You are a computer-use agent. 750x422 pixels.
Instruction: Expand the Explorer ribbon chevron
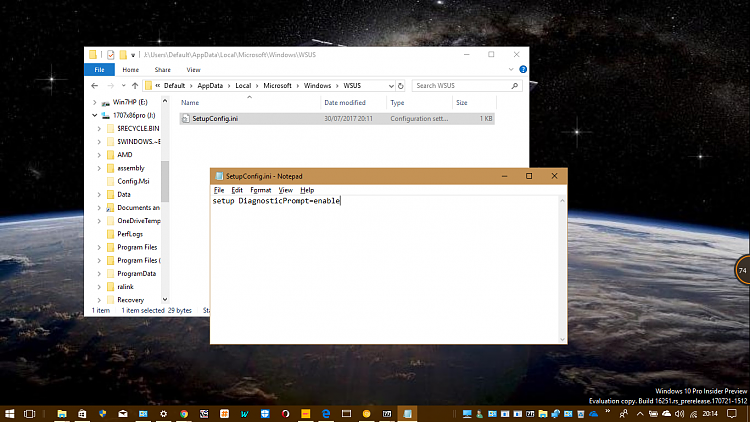coord(511,69)
